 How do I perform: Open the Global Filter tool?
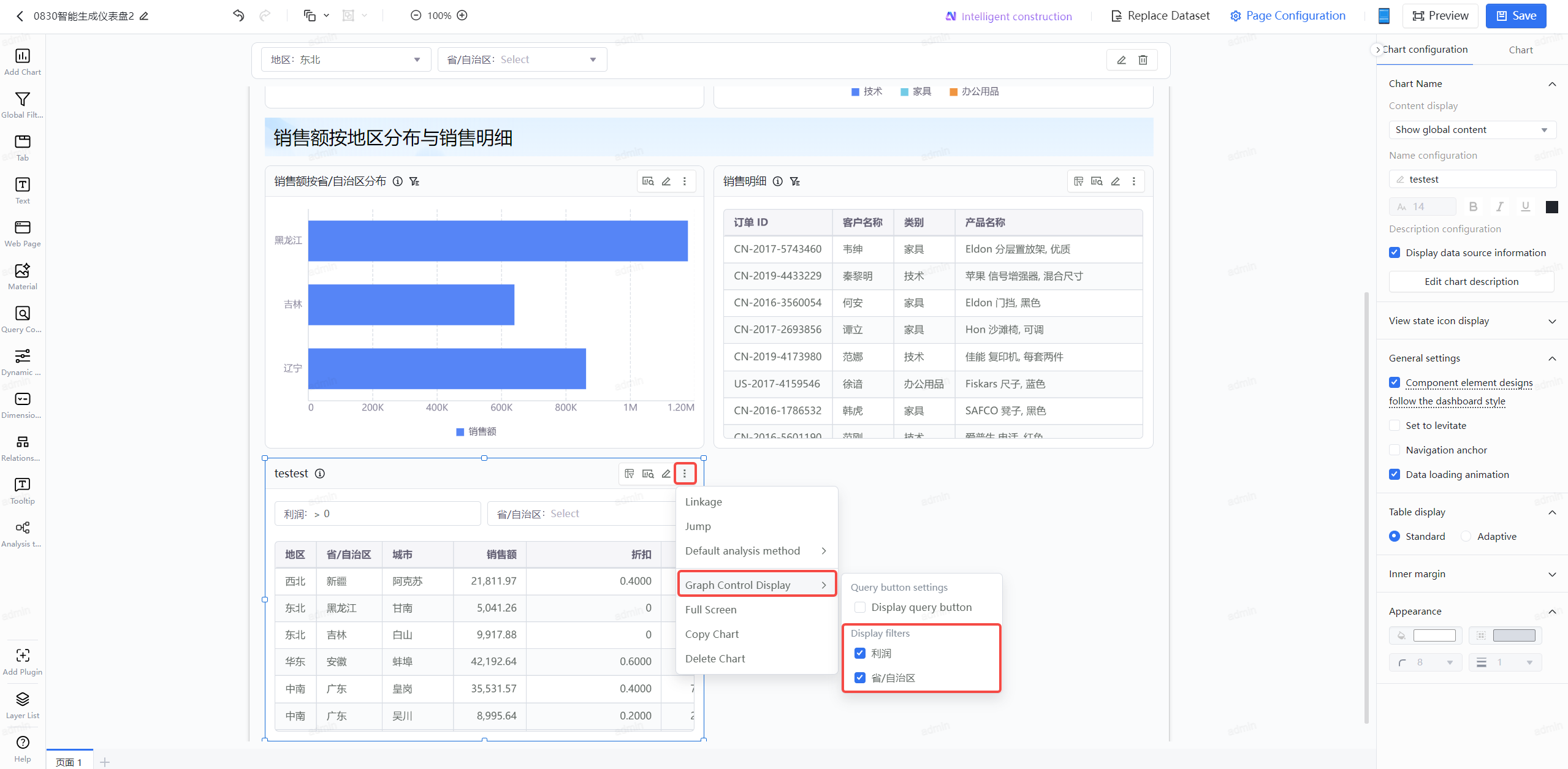pos(23,99)
